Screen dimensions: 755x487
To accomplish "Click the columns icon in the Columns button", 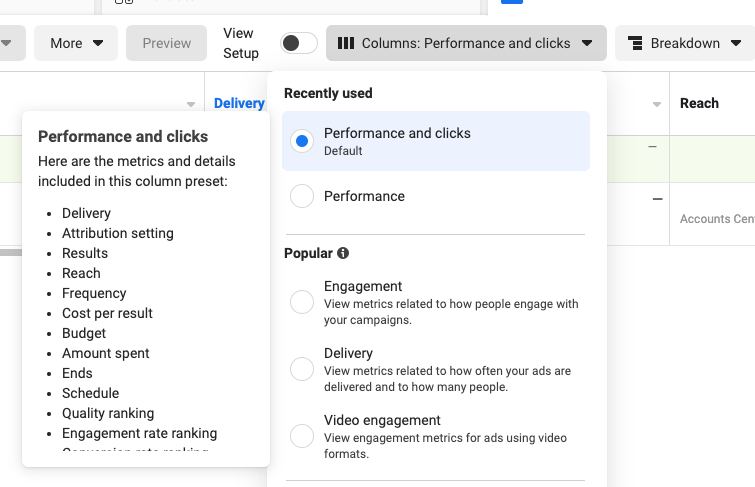I will (x=346, y=43).
